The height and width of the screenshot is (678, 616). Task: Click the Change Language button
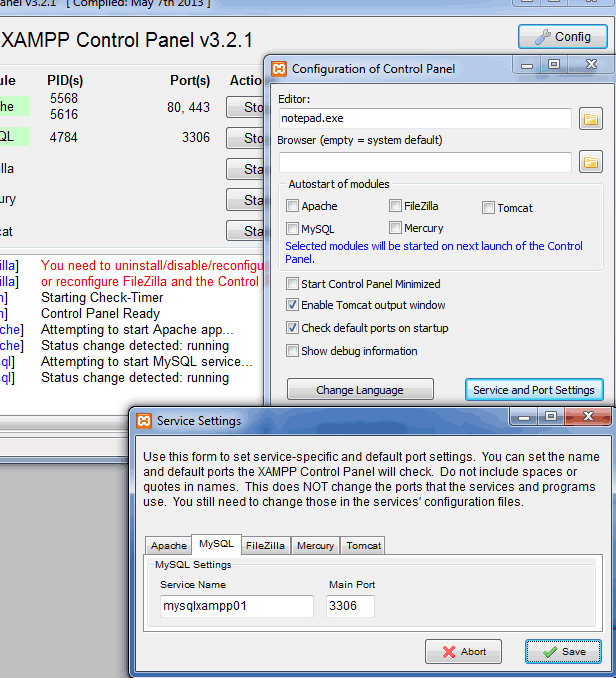coord(360,390)
